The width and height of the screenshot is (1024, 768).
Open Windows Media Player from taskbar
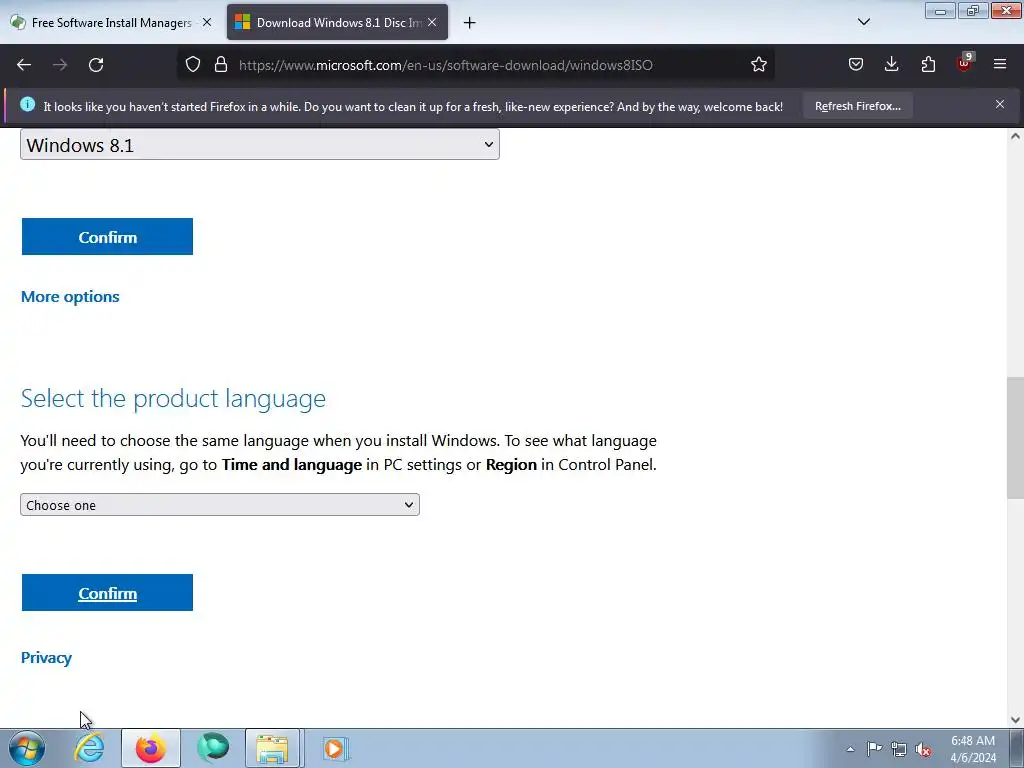pyautogui.click(x=336, y=748)
